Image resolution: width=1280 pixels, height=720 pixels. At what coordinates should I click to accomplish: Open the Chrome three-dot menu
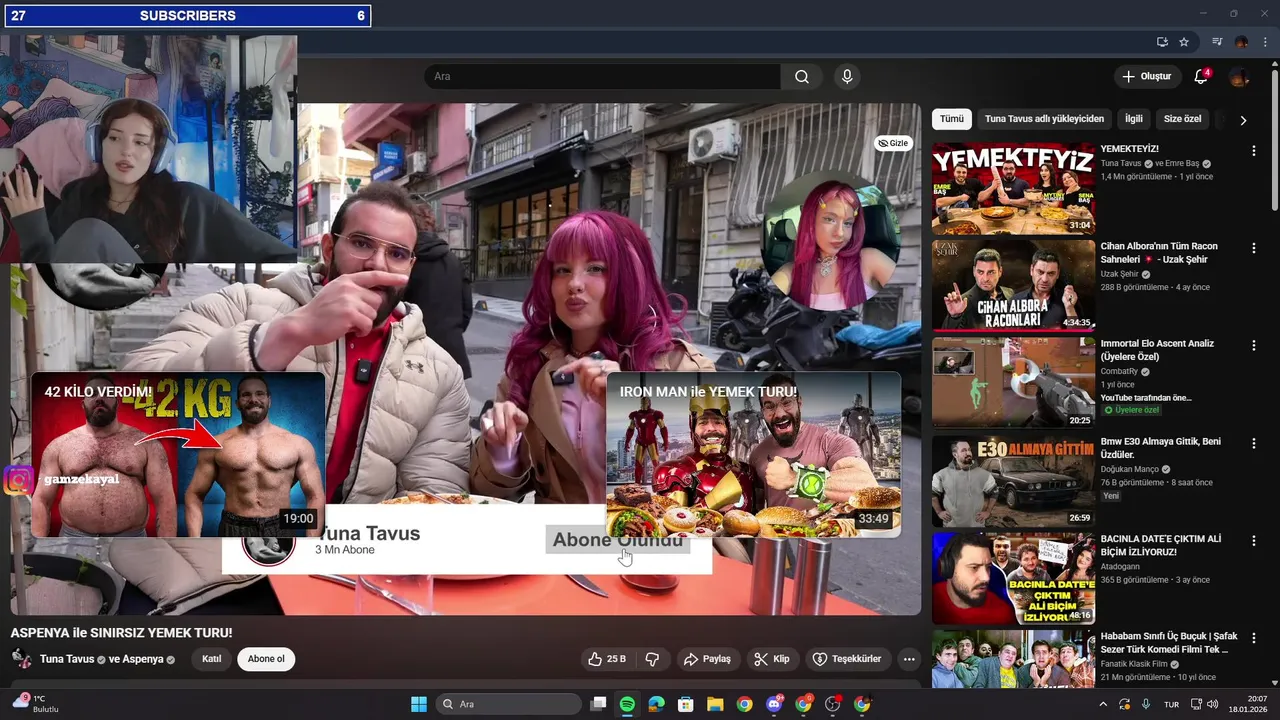coord(1263,42)
